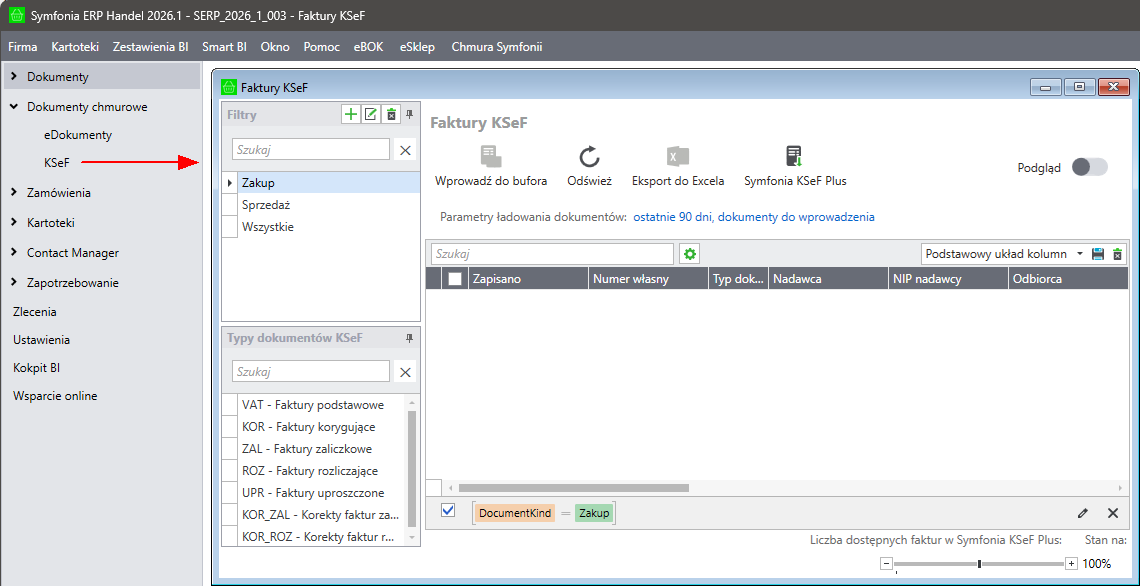Open green gear search settings icon

tap(689, 254)
